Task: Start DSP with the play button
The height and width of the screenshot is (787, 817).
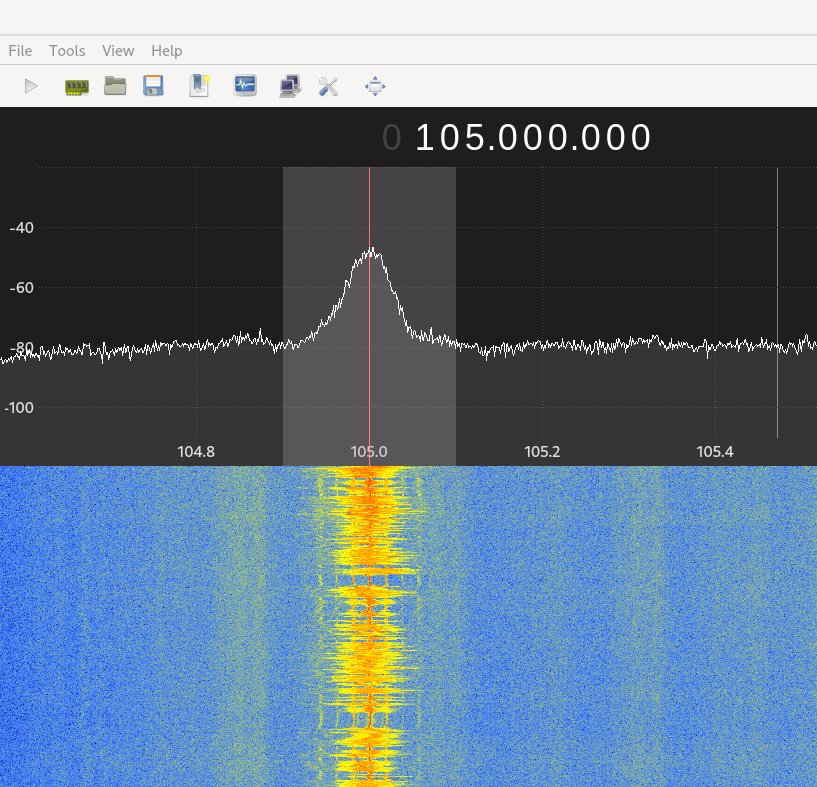Action: pos(31,86)
